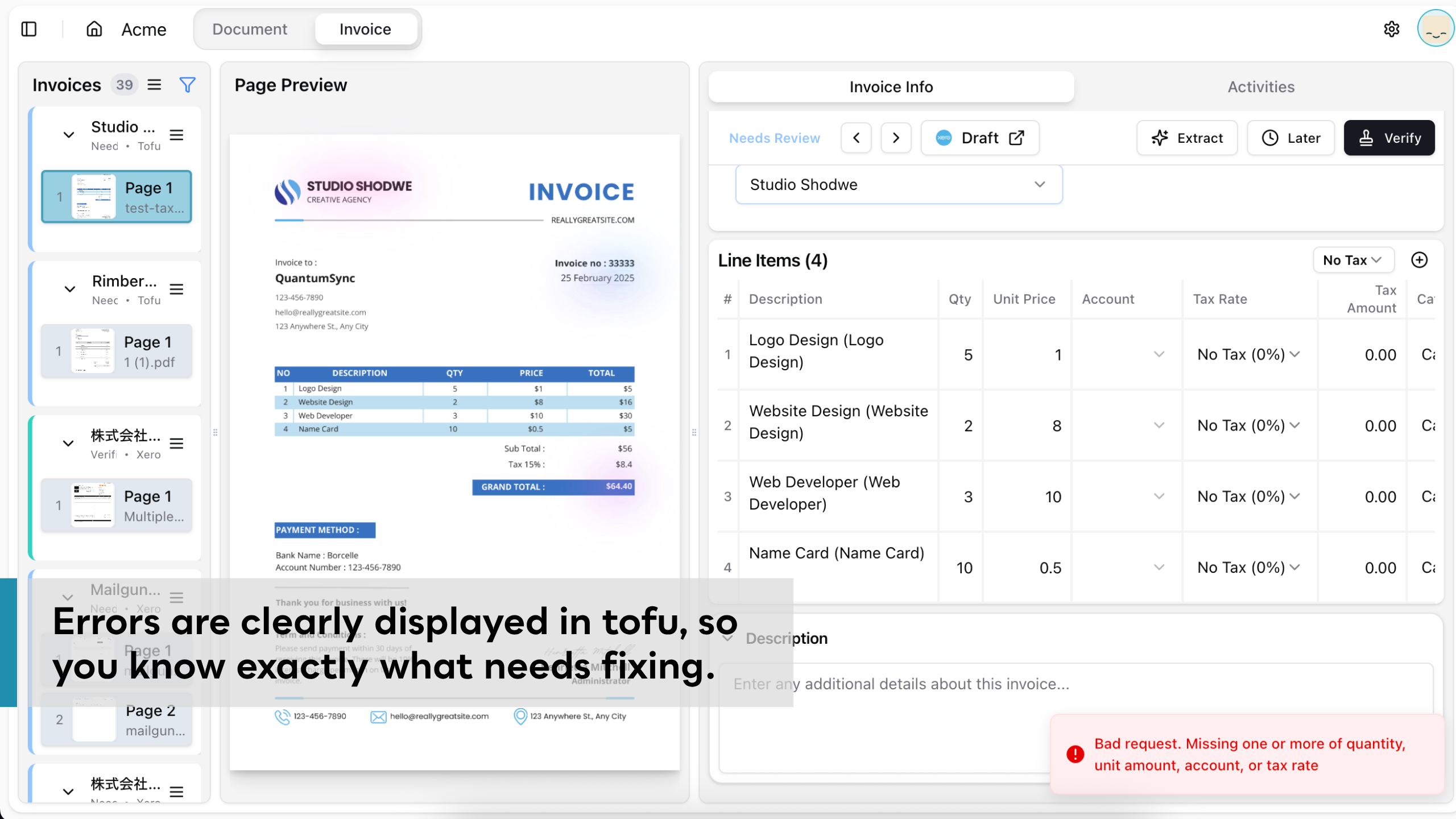Go to the previous invoice arrow
1456x819 pixels.
[x=856, y=138]
